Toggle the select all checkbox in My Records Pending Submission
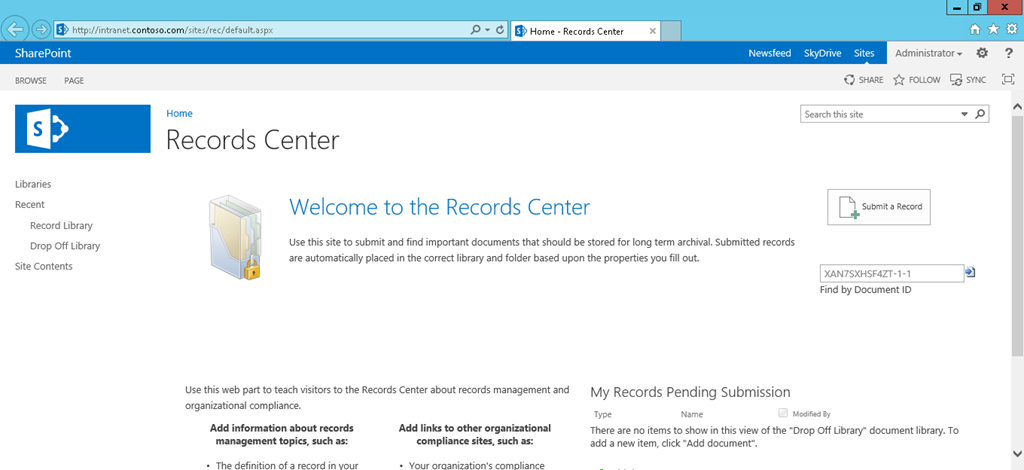 (x=782, y=412)
